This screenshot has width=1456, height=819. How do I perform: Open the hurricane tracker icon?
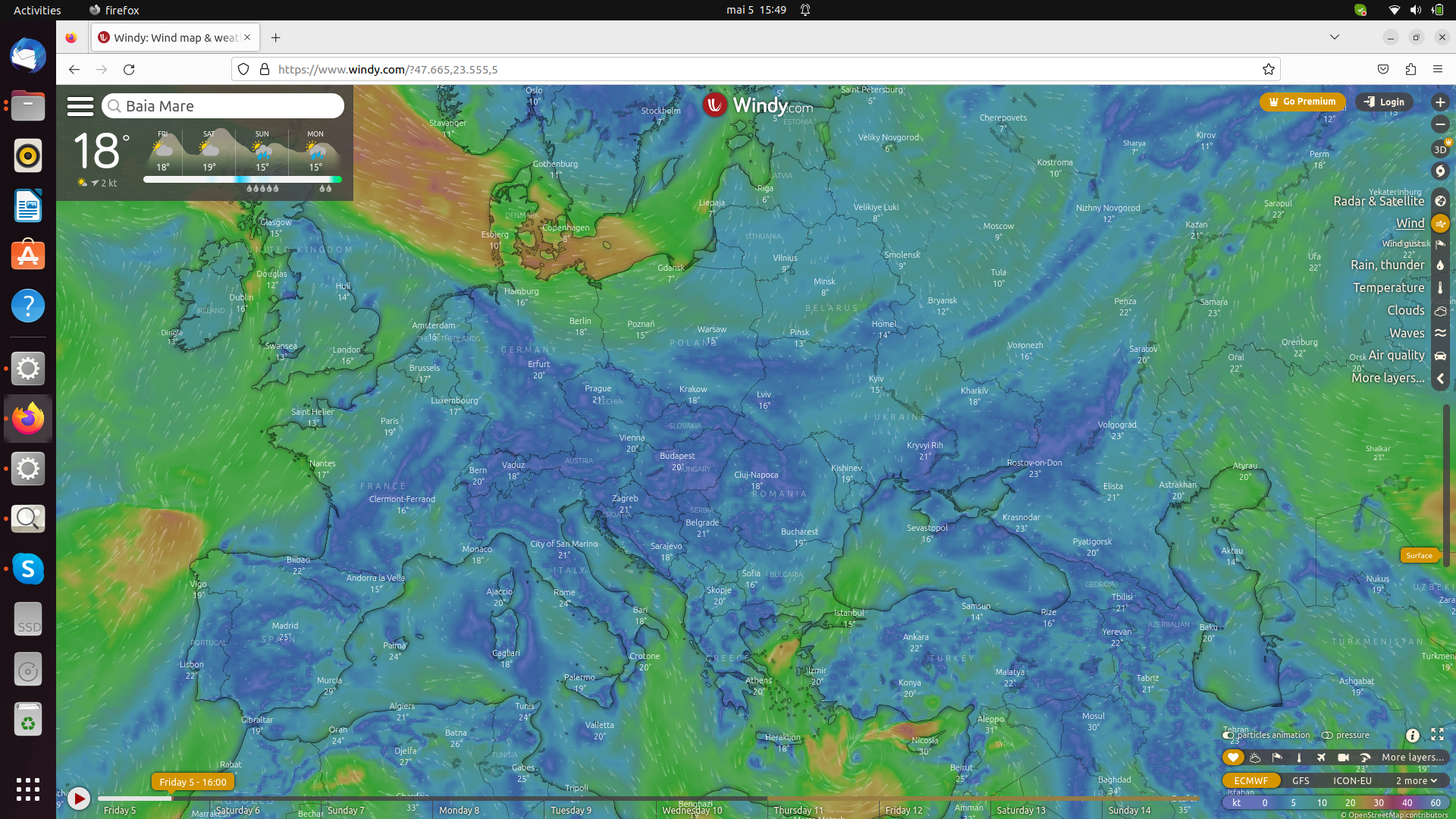click(x=1440, y=171)
